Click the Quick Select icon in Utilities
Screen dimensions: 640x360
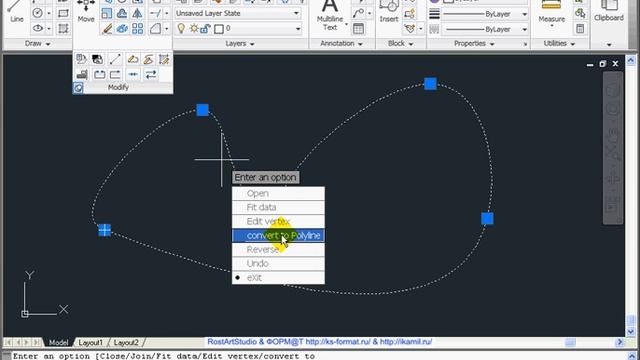580,13
